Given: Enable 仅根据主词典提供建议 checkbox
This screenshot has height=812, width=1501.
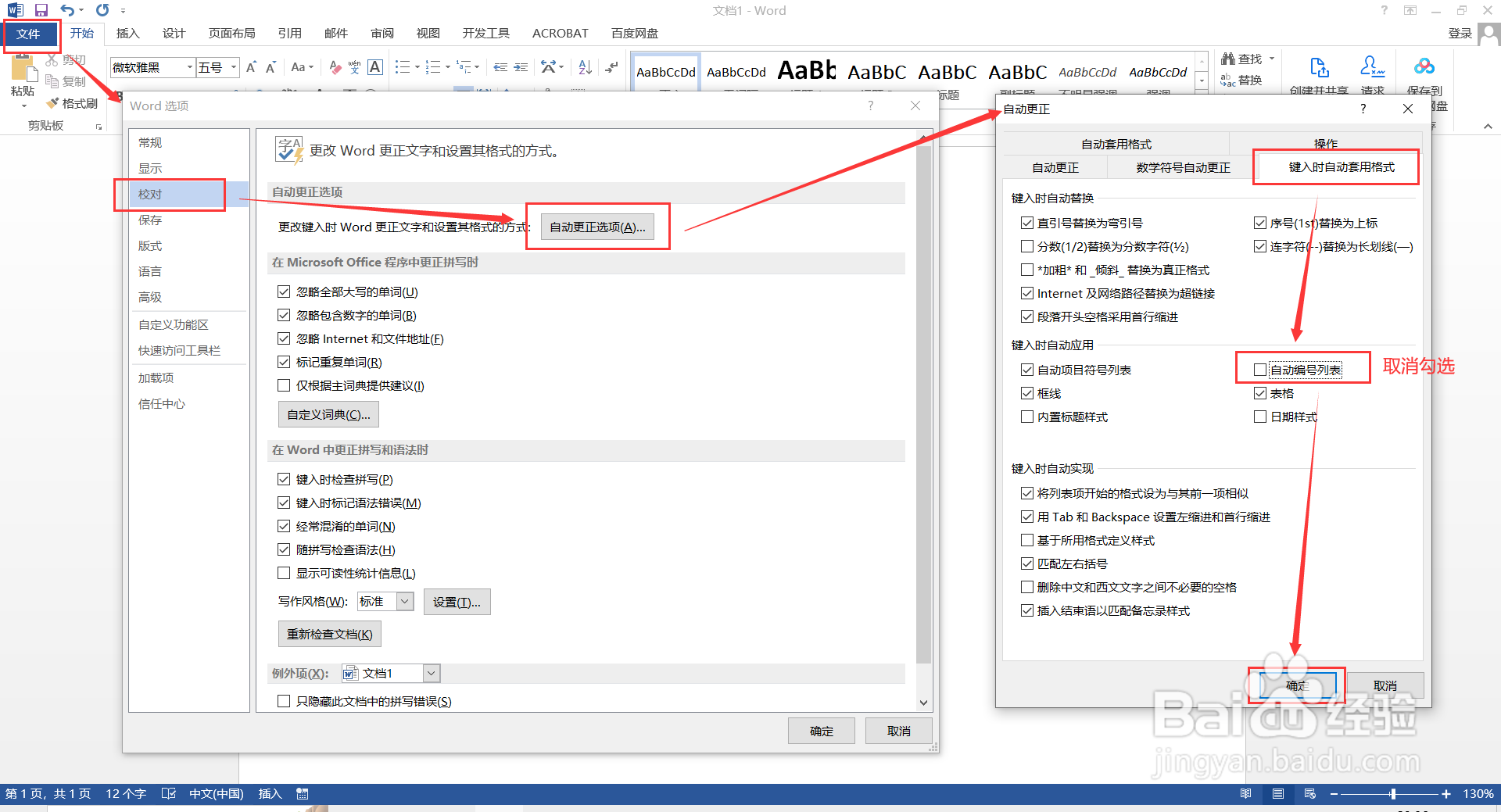Looking at the screenshot, I should (x=284, y=385).
